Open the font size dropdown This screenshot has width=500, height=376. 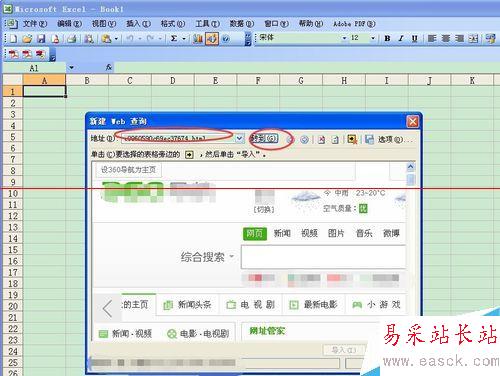(x=373, y=38)
